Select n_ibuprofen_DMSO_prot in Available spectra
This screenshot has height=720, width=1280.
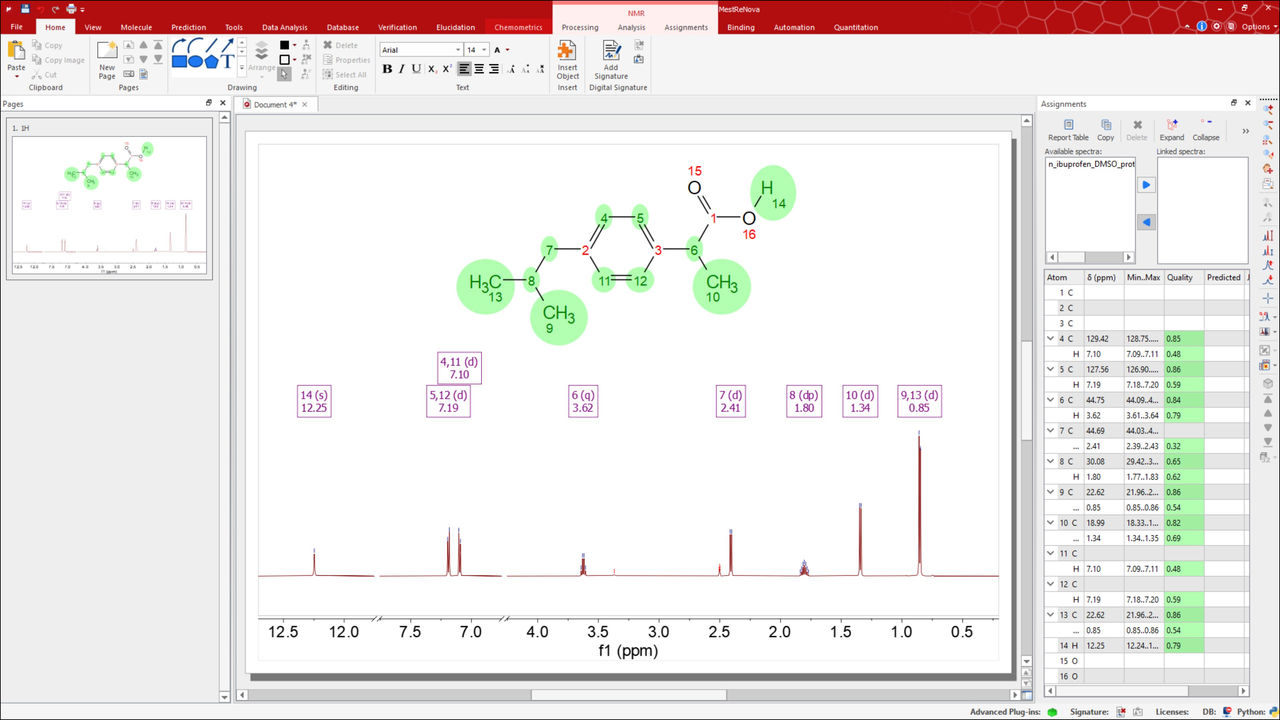(x=1090, y=163)
